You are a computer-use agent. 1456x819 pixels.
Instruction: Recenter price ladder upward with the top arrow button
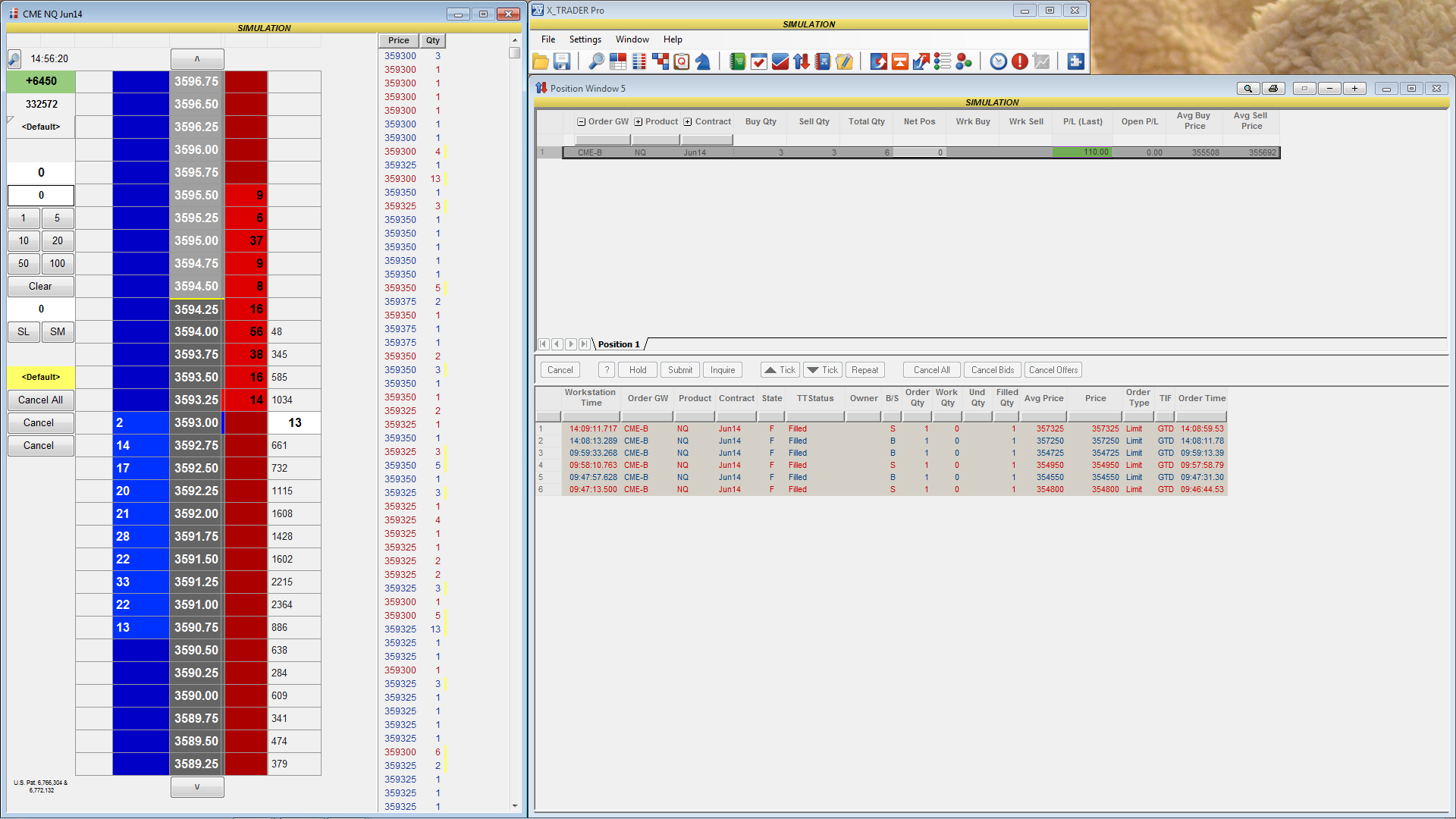[197, 59]
